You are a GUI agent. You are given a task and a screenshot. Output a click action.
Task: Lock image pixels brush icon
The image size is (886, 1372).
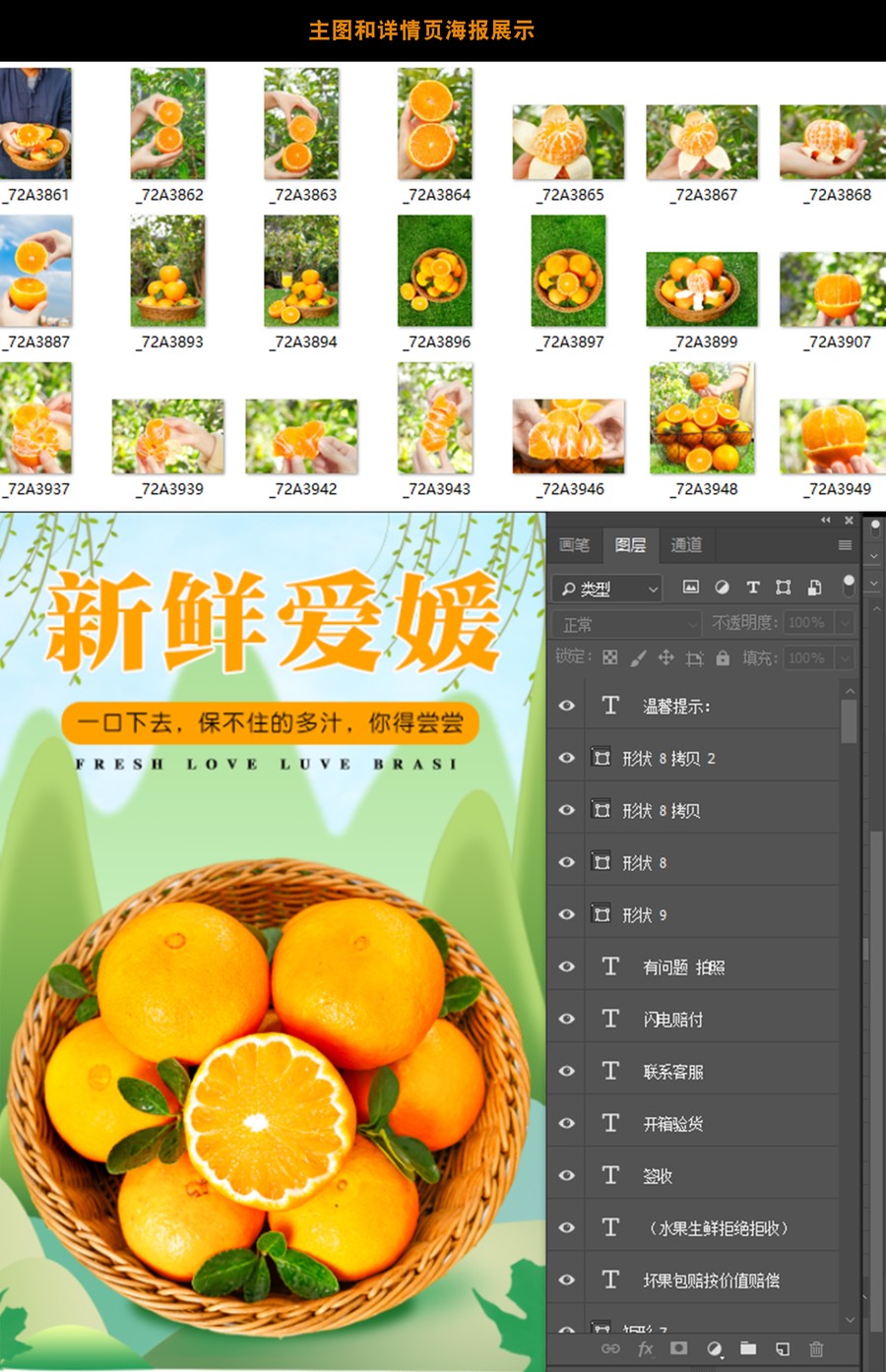point(638,657)
